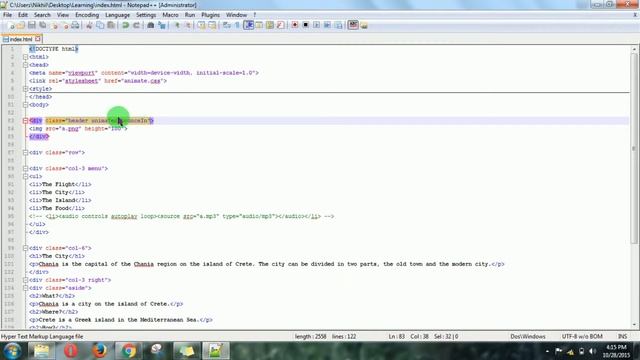
Task: Click the Cut scissors toolbar icon
Action: click(89, 25)
